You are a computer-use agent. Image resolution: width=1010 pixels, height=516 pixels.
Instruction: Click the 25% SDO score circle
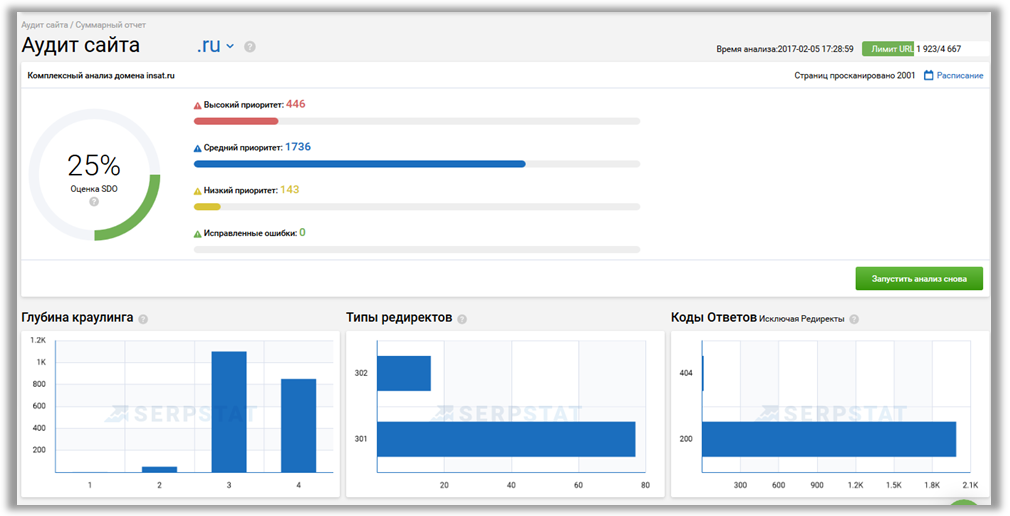94,175
